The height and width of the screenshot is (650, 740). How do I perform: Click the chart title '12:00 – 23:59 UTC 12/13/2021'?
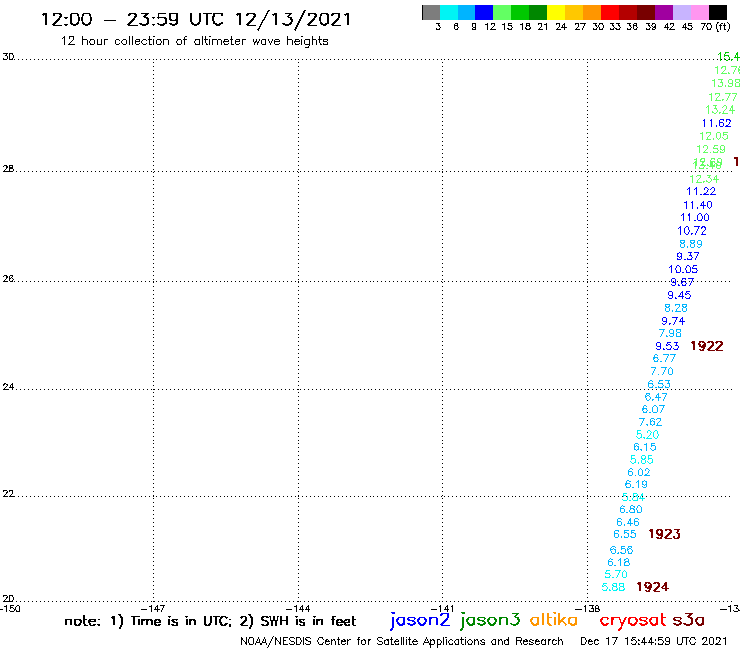(196, 19)
